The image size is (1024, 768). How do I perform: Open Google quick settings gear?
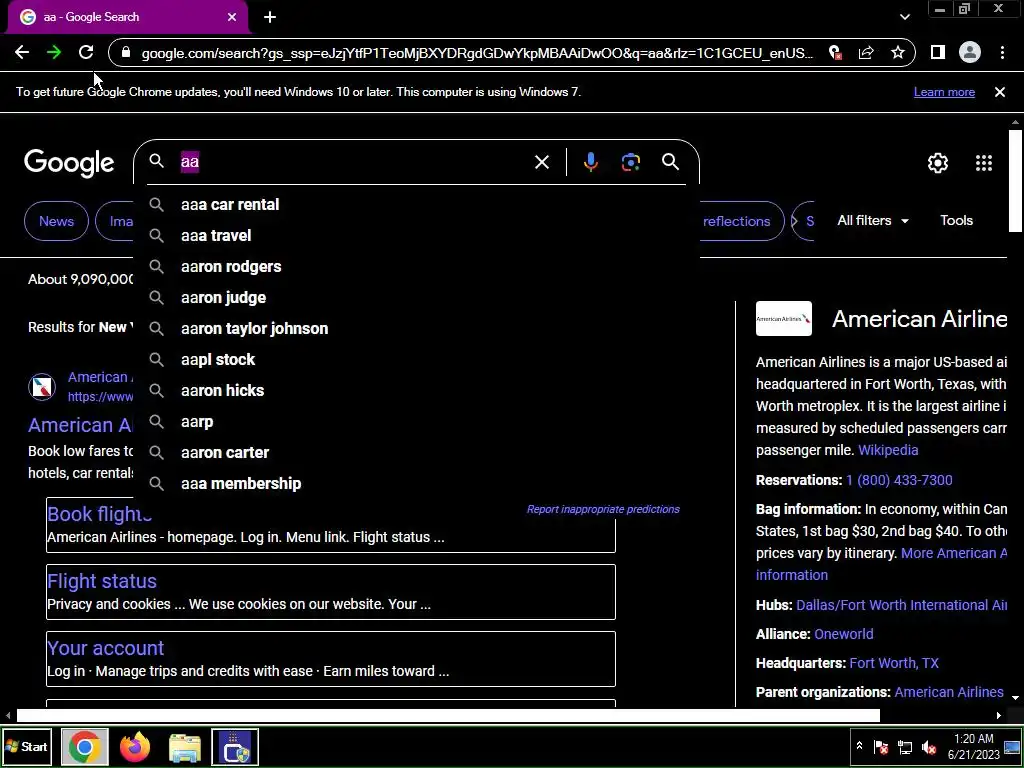pyautogui.click(x=938, y=163)
